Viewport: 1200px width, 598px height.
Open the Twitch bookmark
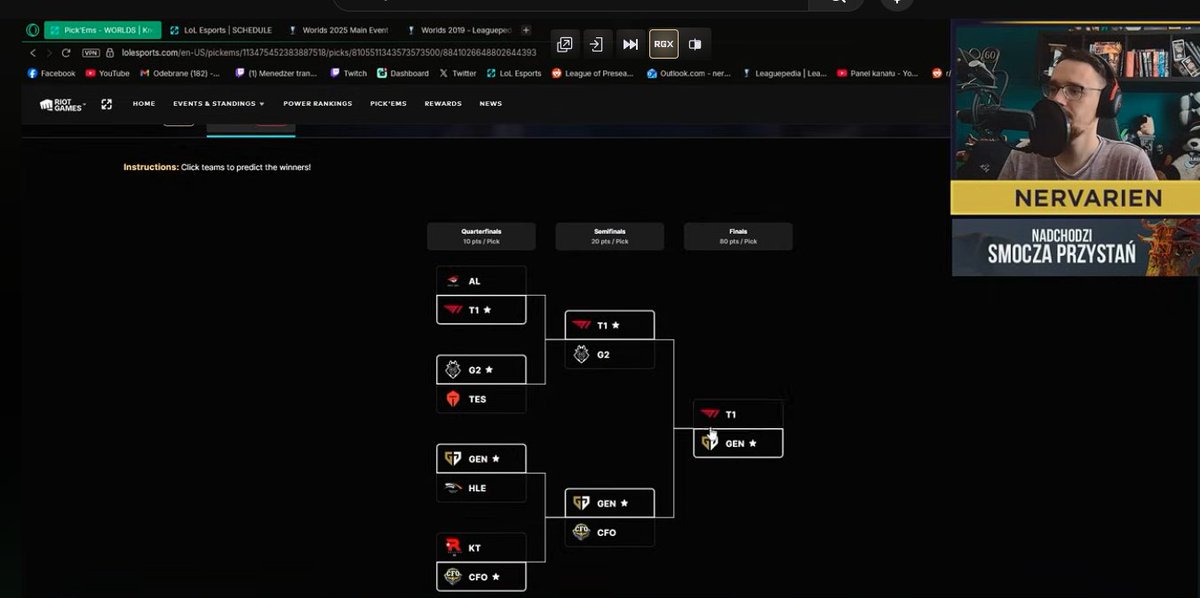(x=349, y=73)
